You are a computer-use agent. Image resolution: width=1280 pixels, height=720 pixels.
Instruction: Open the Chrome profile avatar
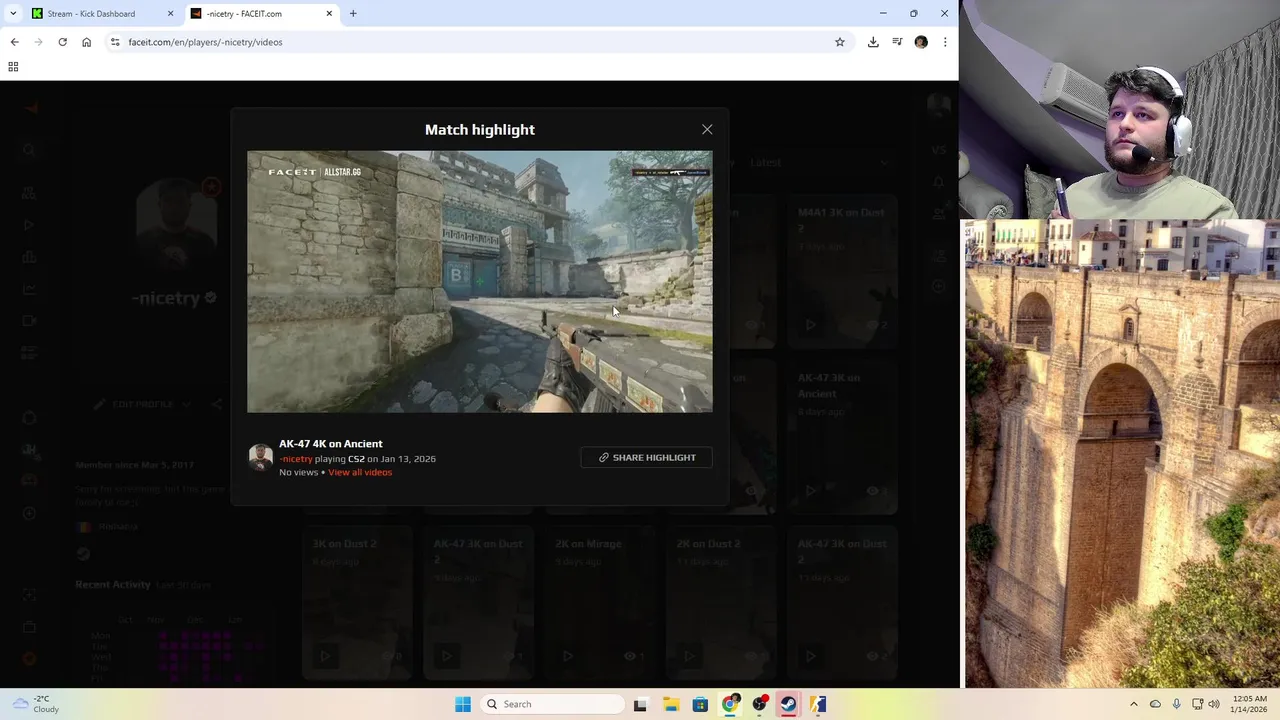pyautogui.click(x=921, y=42)
